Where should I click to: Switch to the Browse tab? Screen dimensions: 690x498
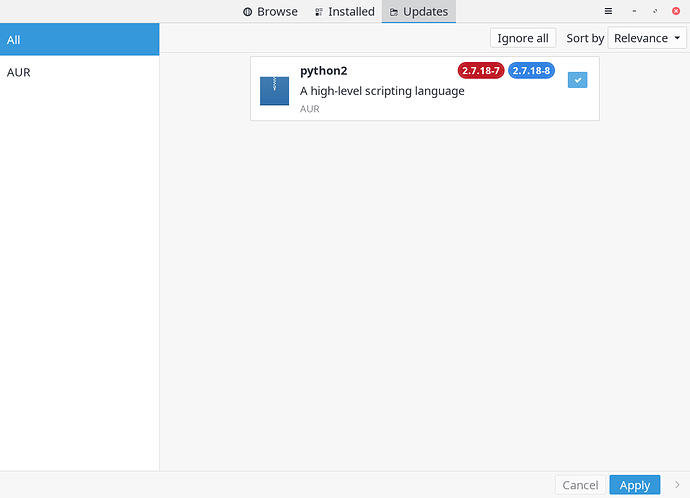[270, 11]
